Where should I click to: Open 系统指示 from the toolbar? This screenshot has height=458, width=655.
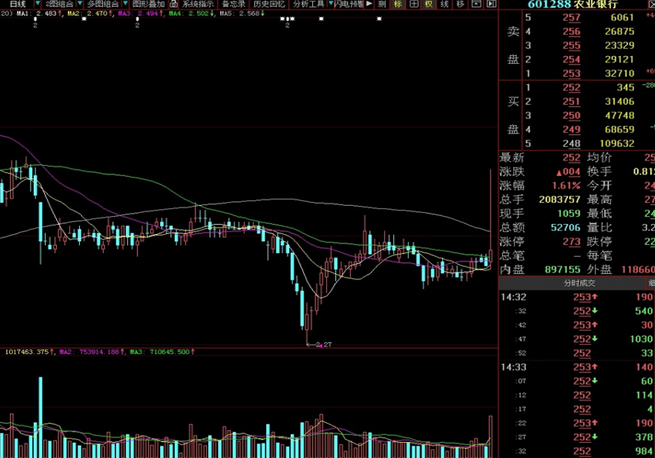[196, 4]
